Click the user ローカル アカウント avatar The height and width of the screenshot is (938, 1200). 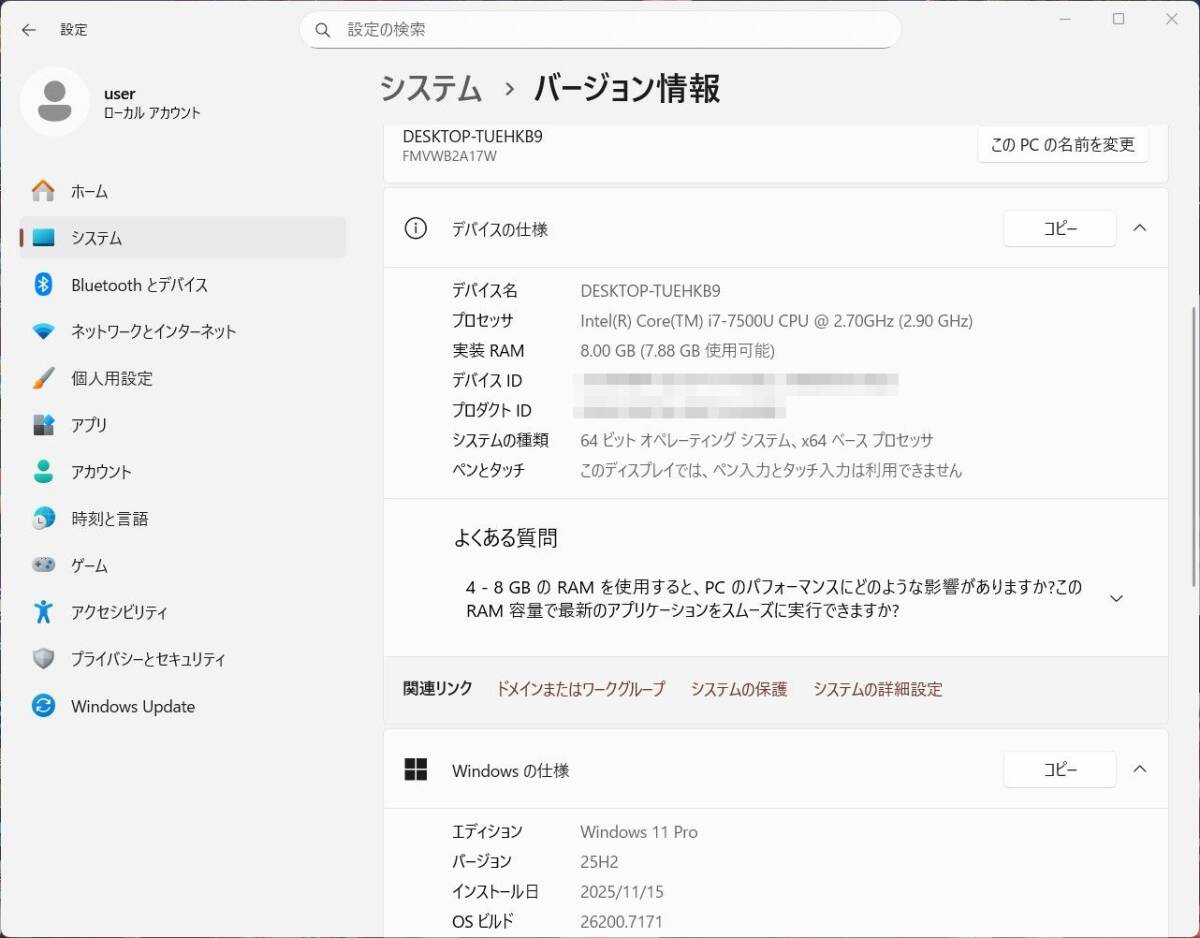coord(55,102)
